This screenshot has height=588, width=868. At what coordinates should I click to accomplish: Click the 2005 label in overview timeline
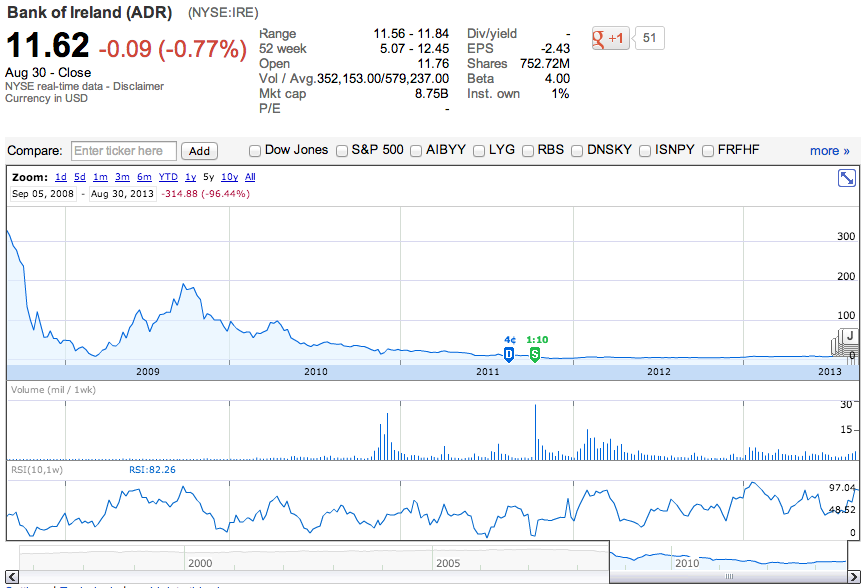[448, 563]
